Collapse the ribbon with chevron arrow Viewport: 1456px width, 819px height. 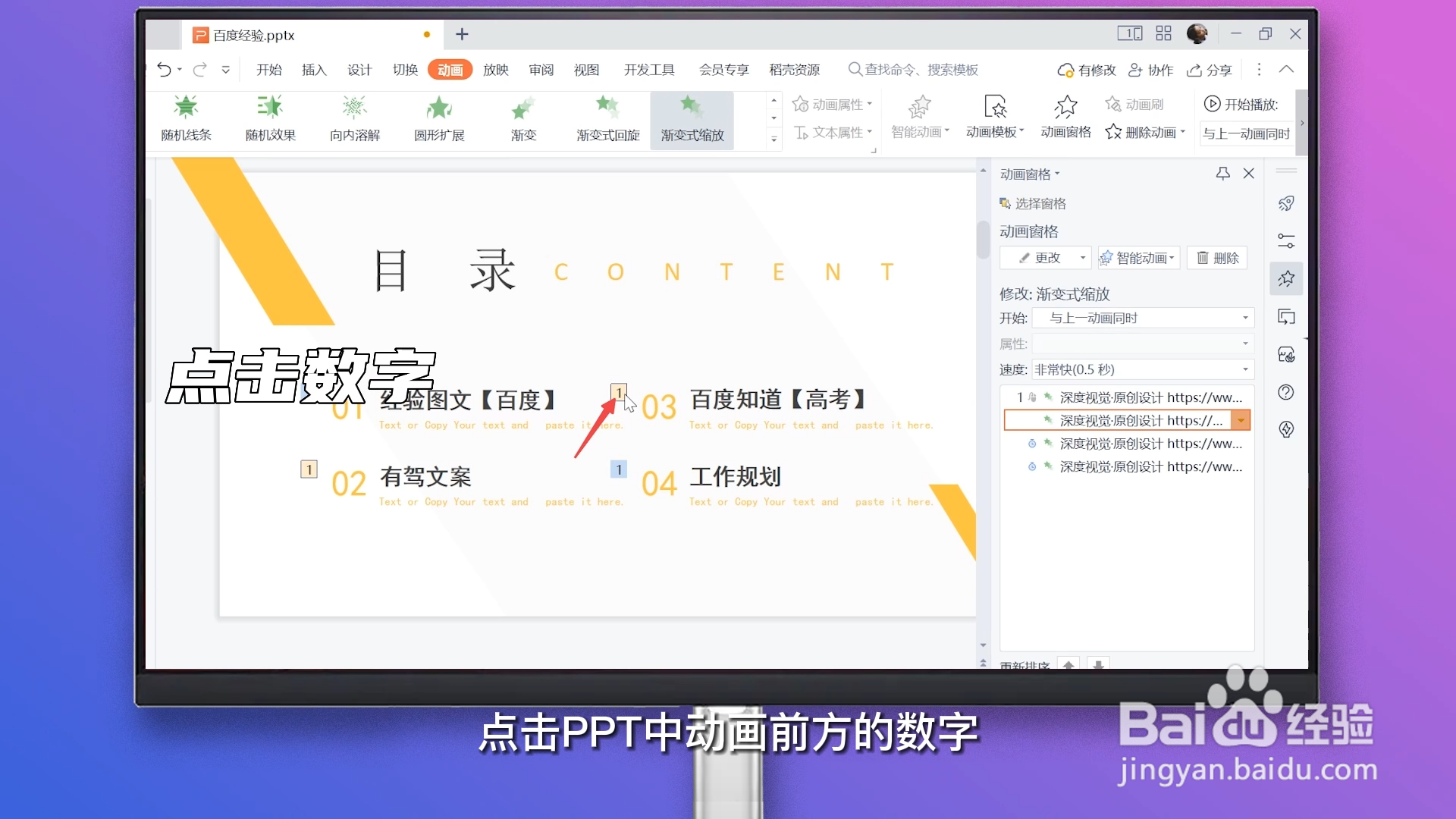click(1286, 69)
